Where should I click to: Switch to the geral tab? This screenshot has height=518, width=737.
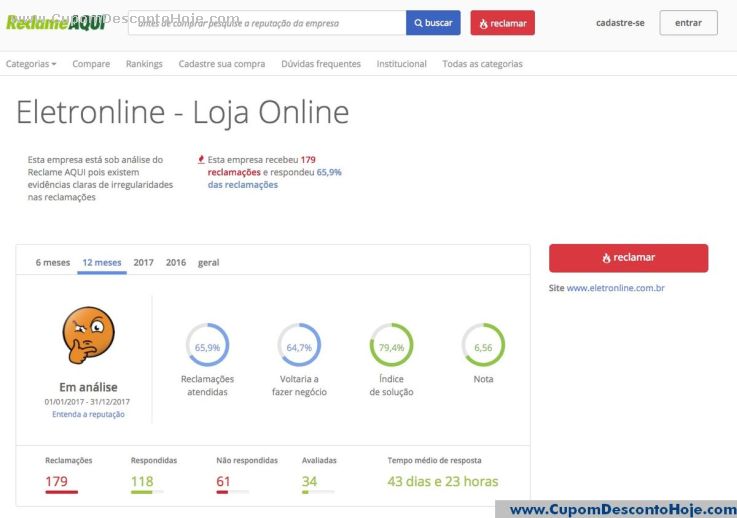pos(208,262)
